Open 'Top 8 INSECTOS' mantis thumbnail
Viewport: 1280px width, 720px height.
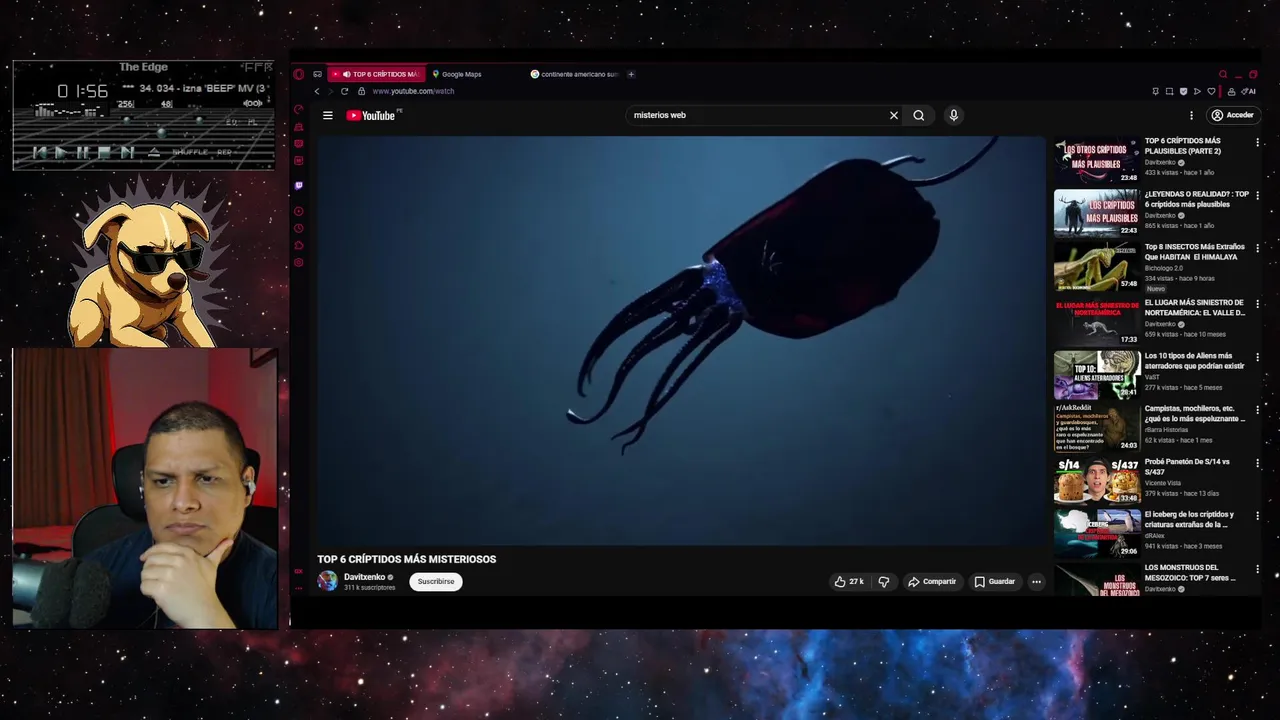pos(1097,266)
